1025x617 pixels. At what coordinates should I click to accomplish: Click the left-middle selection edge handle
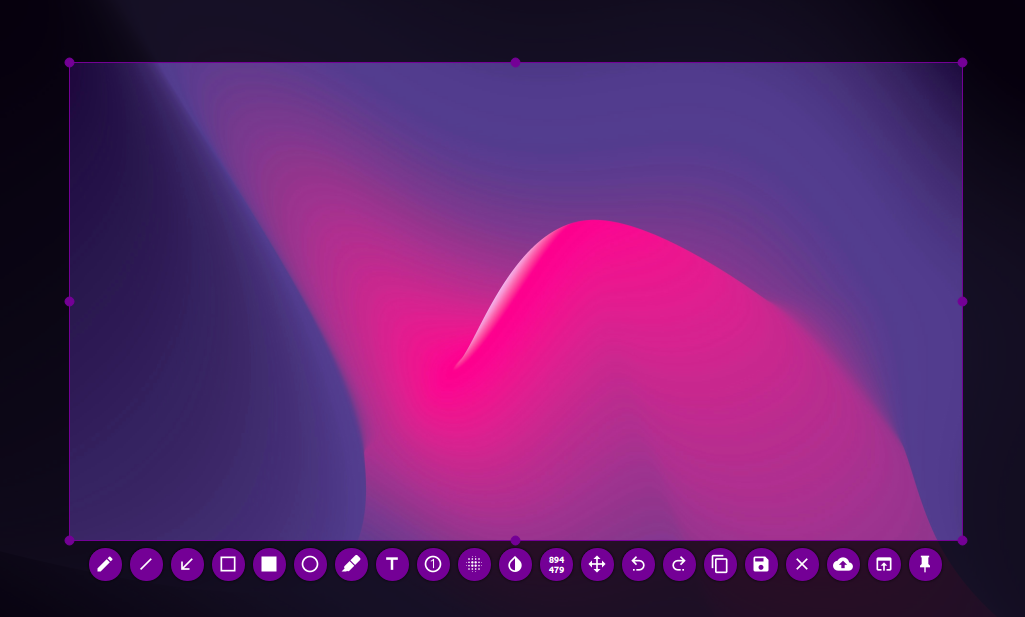tap(69, 301)
